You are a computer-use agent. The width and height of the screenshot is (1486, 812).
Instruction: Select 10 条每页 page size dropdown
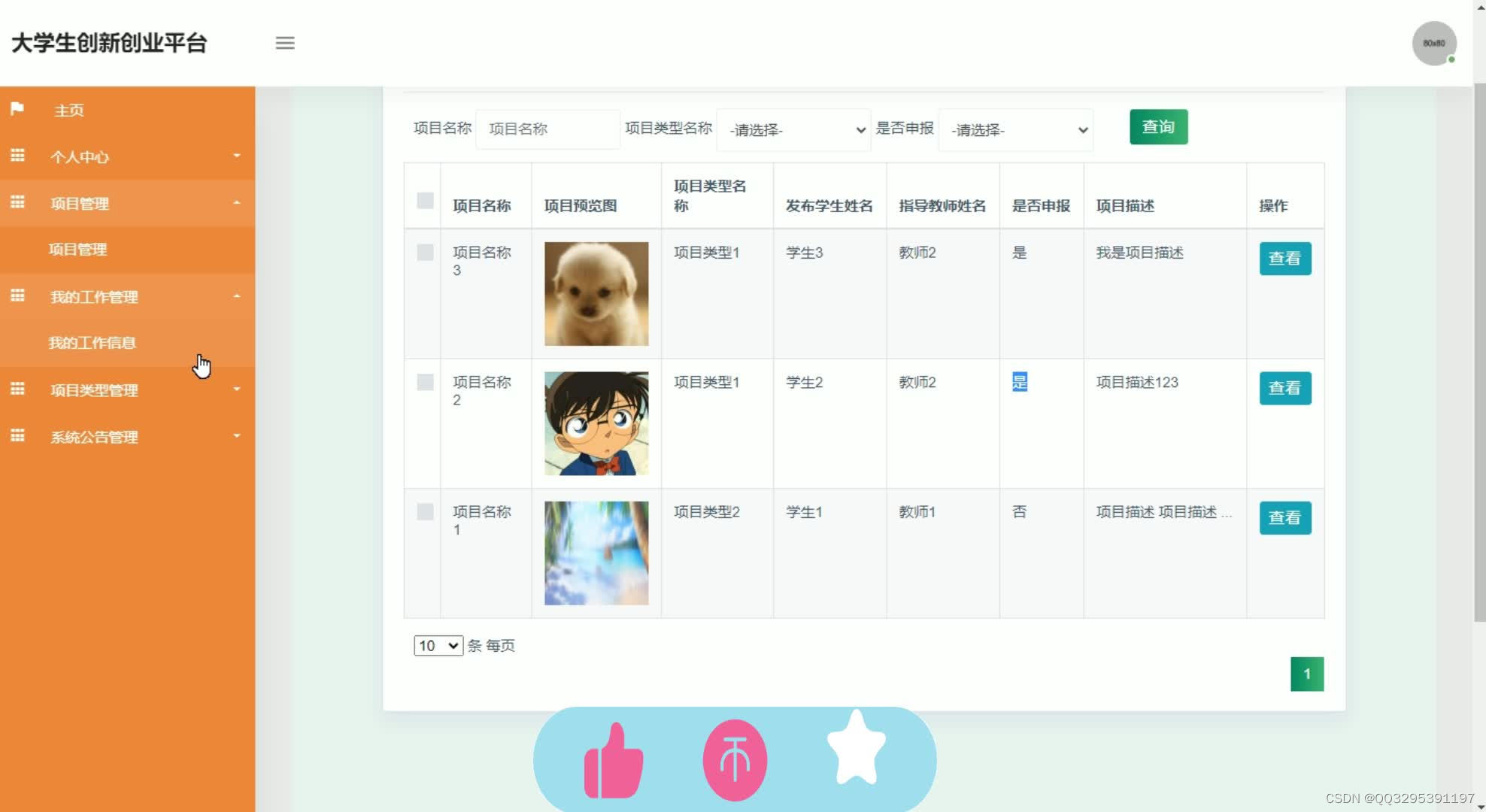[437, 645]
